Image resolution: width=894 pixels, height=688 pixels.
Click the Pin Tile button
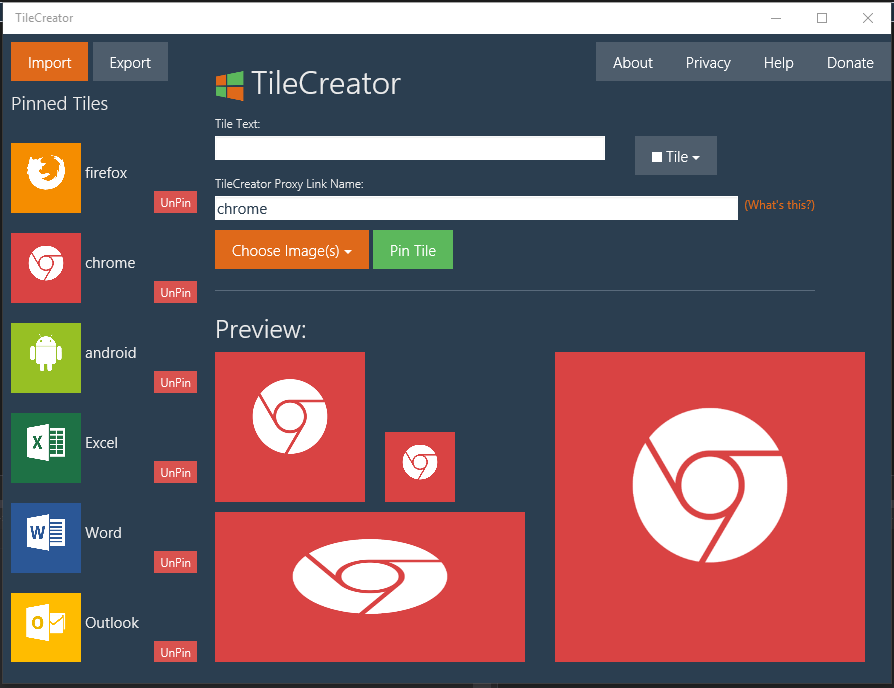[412, 249]
